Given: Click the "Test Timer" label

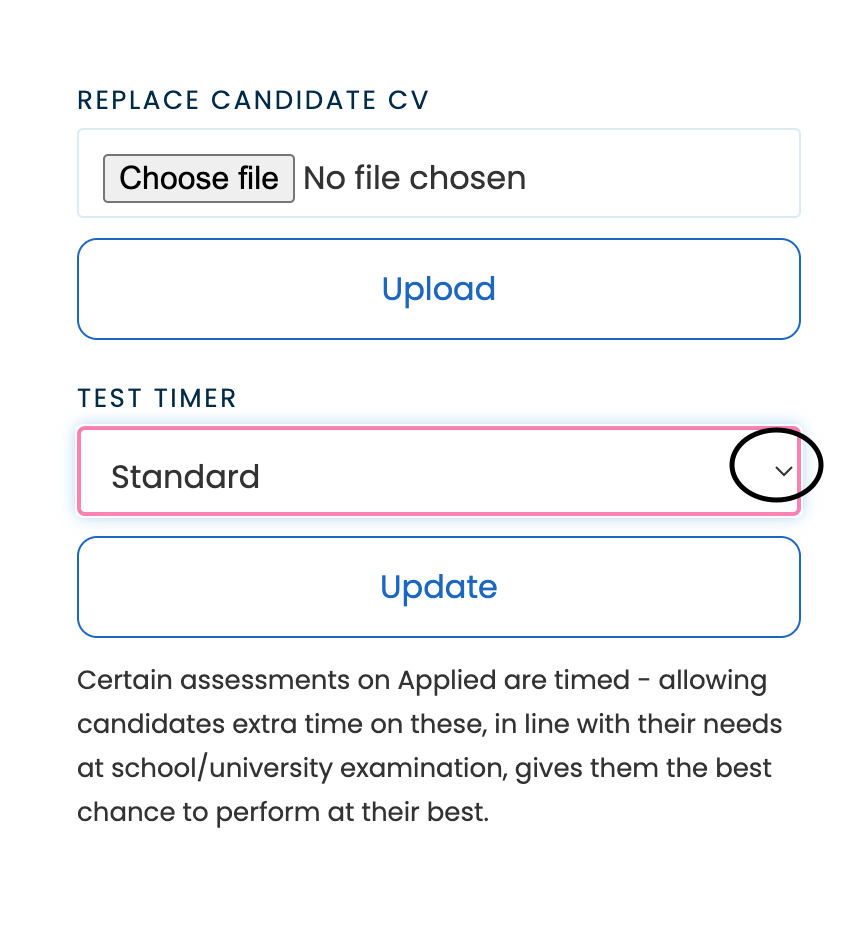Looking at the screenshot, I should coord(157,398).
